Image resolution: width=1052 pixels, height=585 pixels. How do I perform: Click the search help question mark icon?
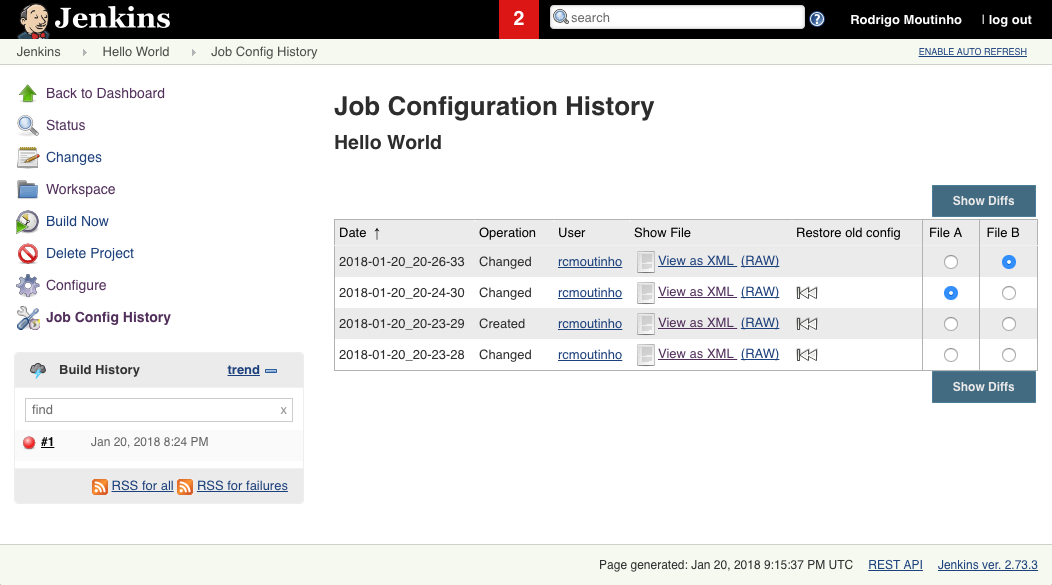(817, 19)
